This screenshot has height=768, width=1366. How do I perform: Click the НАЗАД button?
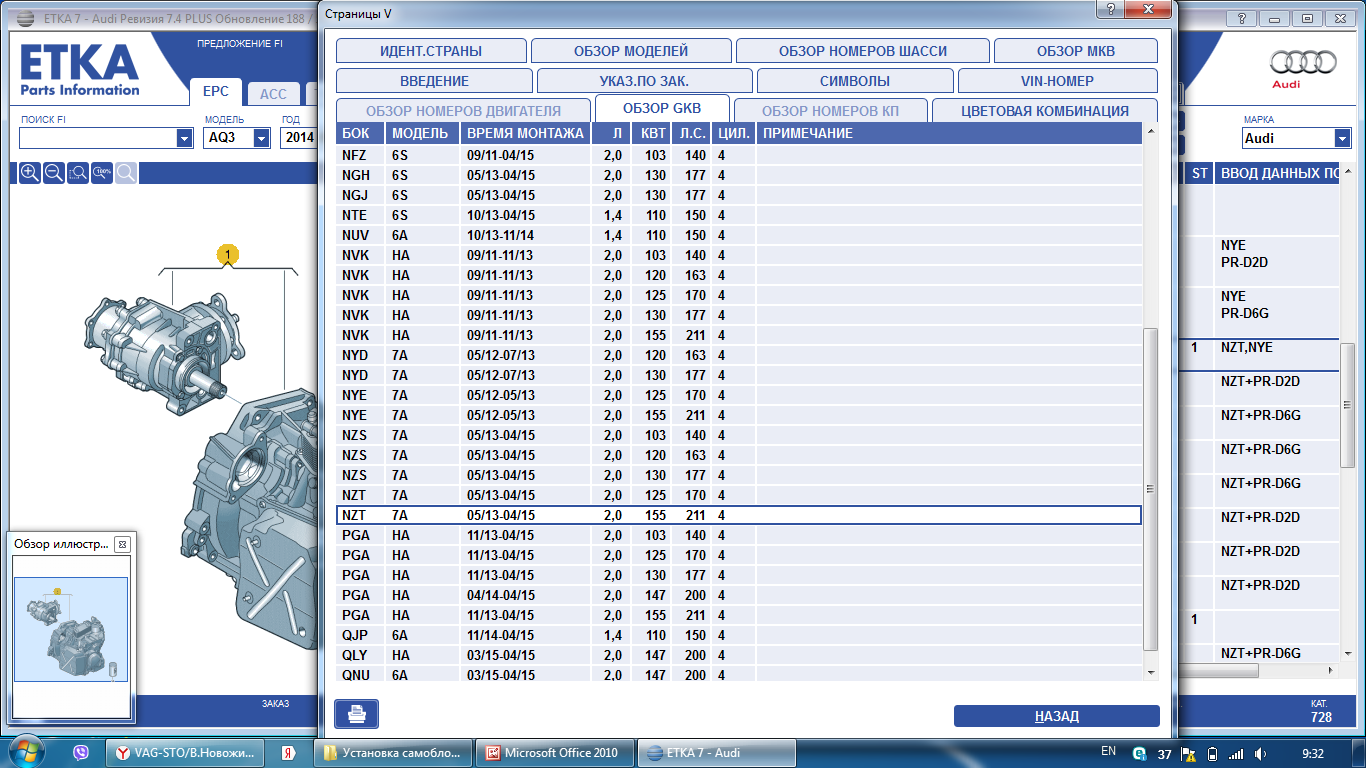tap(1057, 716)
